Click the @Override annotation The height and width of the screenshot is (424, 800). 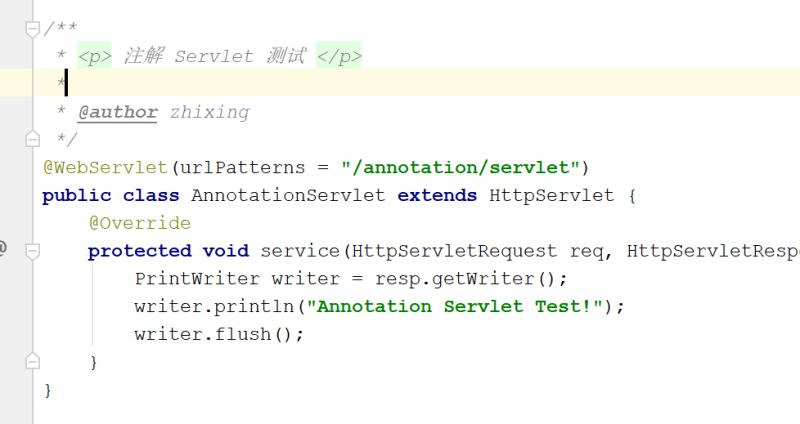[140, 223]
